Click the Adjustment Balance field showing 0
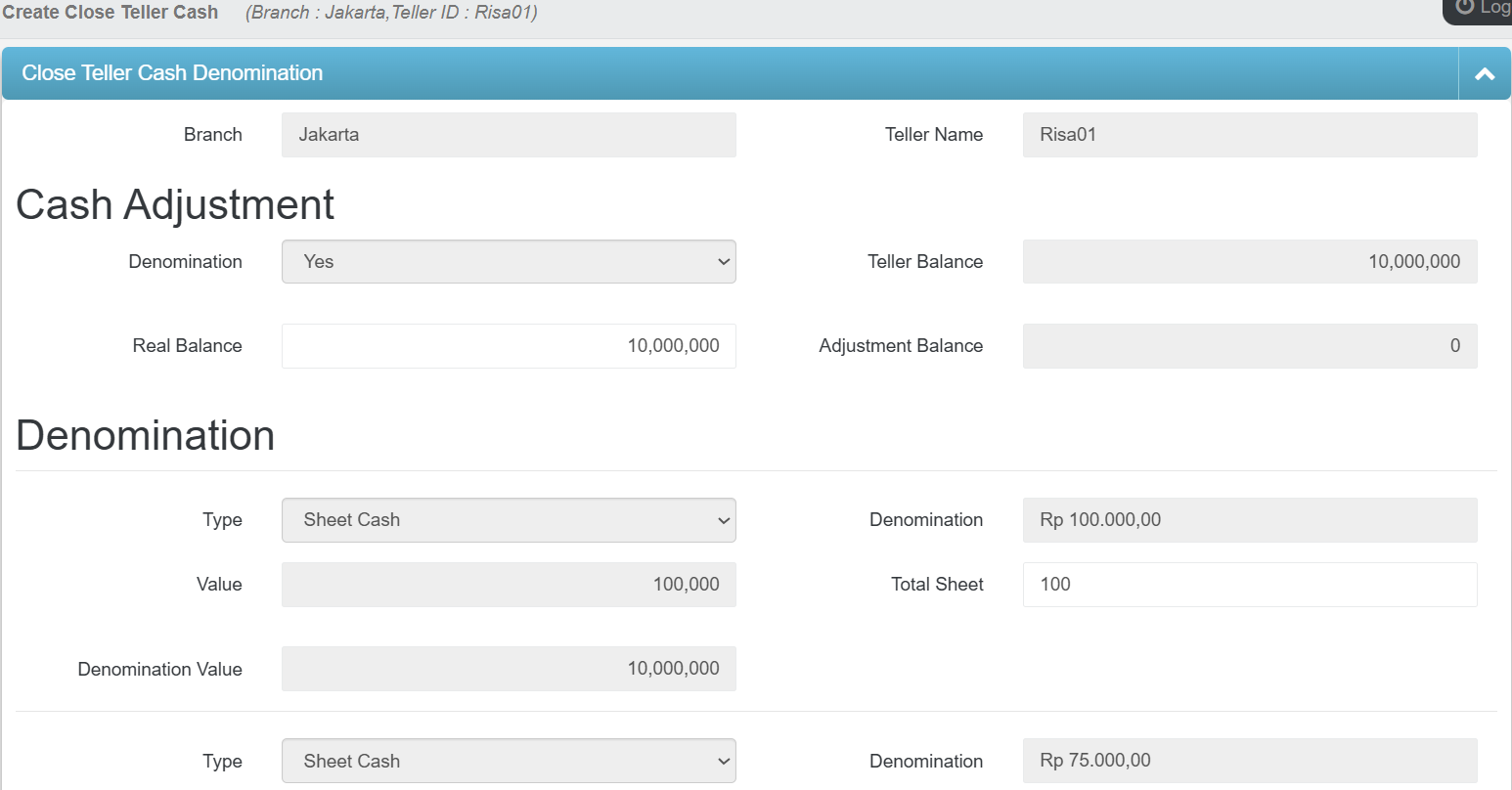The height and width of the screenshot is (790, 1512). 1249,346
